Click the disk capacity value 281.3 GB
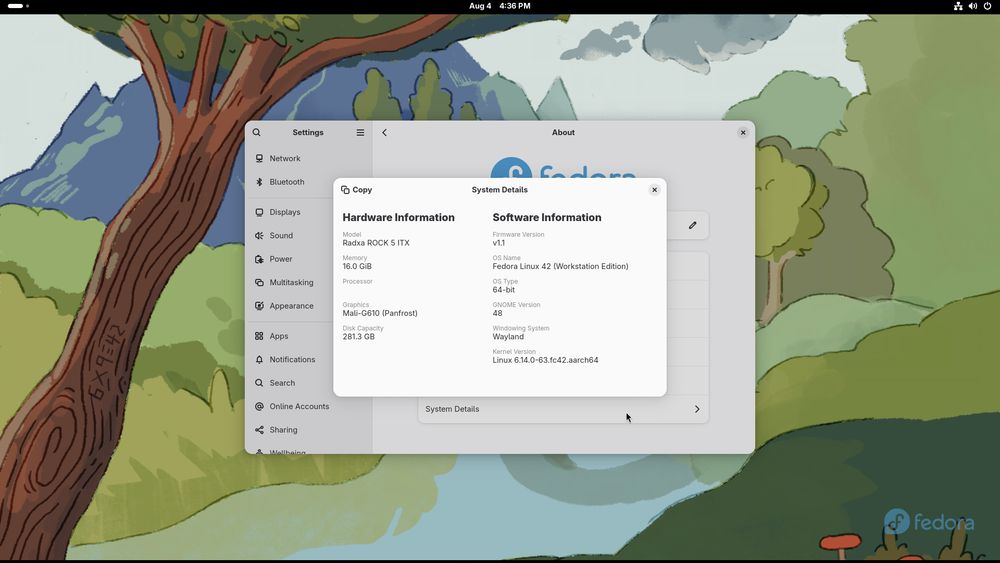Image resolution: width=1000 pixels, height=563 pixels. [x=358, y=337]
